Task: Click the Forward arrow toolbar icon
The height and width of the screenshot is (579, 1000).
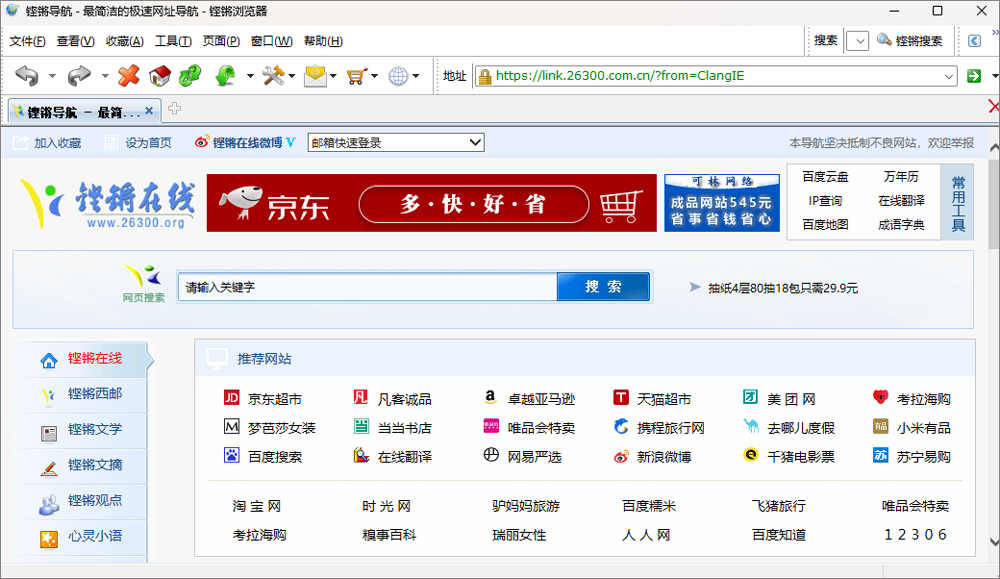Action: 79,76
